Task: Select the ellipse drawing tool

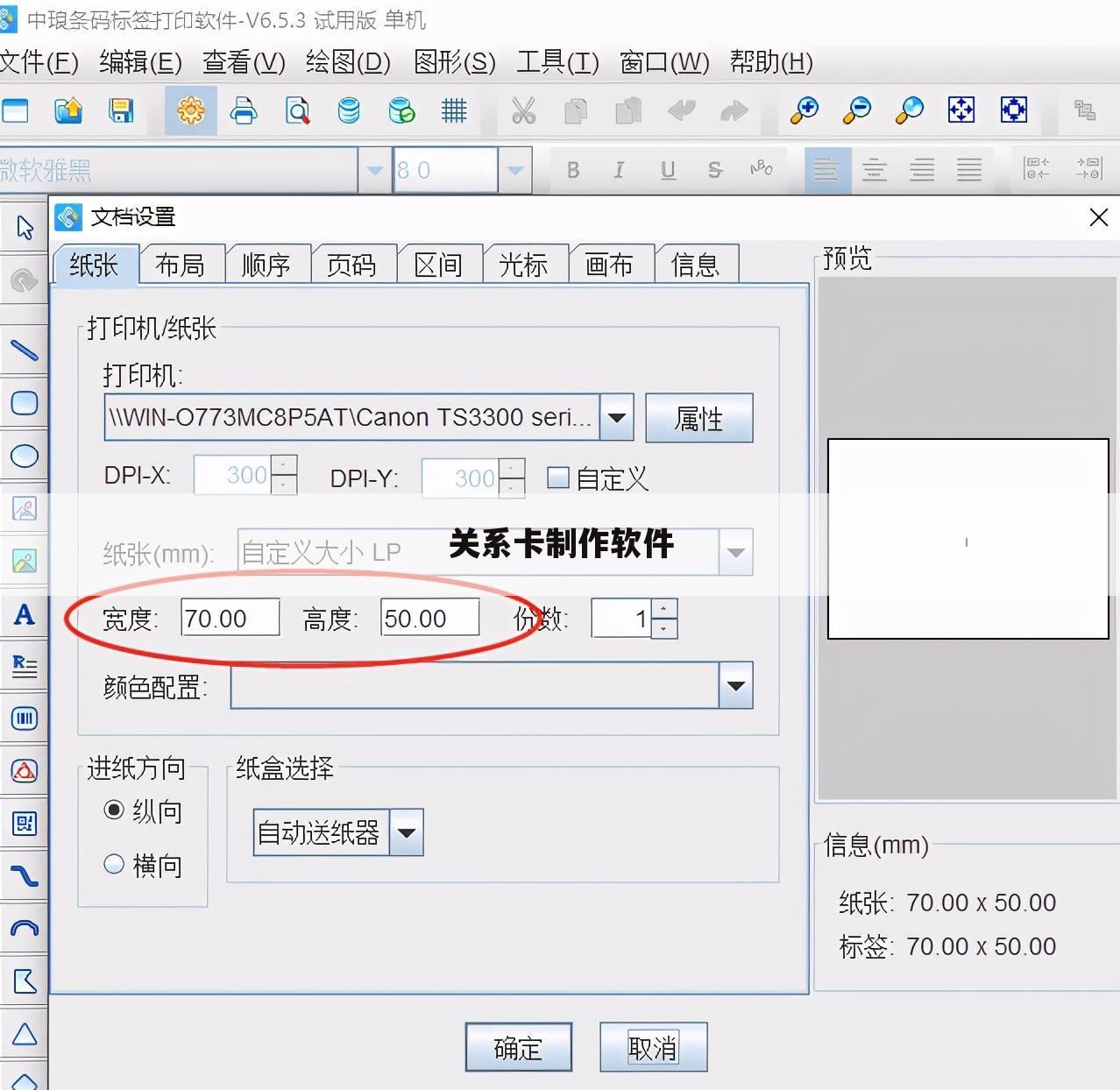Action: (x=25, y=456)
